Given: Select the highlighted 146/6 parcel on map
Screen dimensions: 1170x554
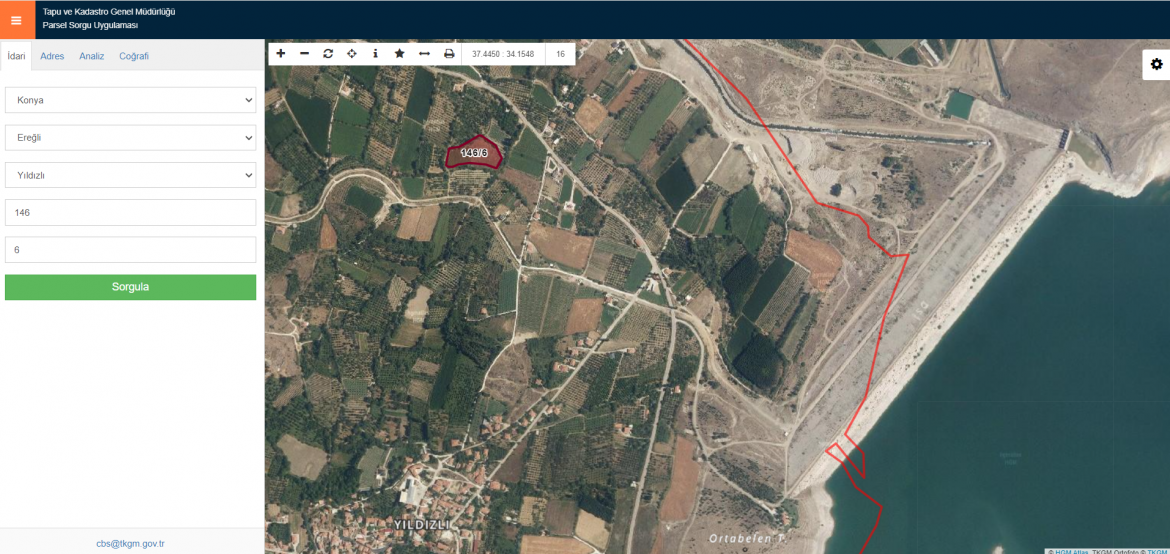Looking at the screenshot, I should coord(473,153).
